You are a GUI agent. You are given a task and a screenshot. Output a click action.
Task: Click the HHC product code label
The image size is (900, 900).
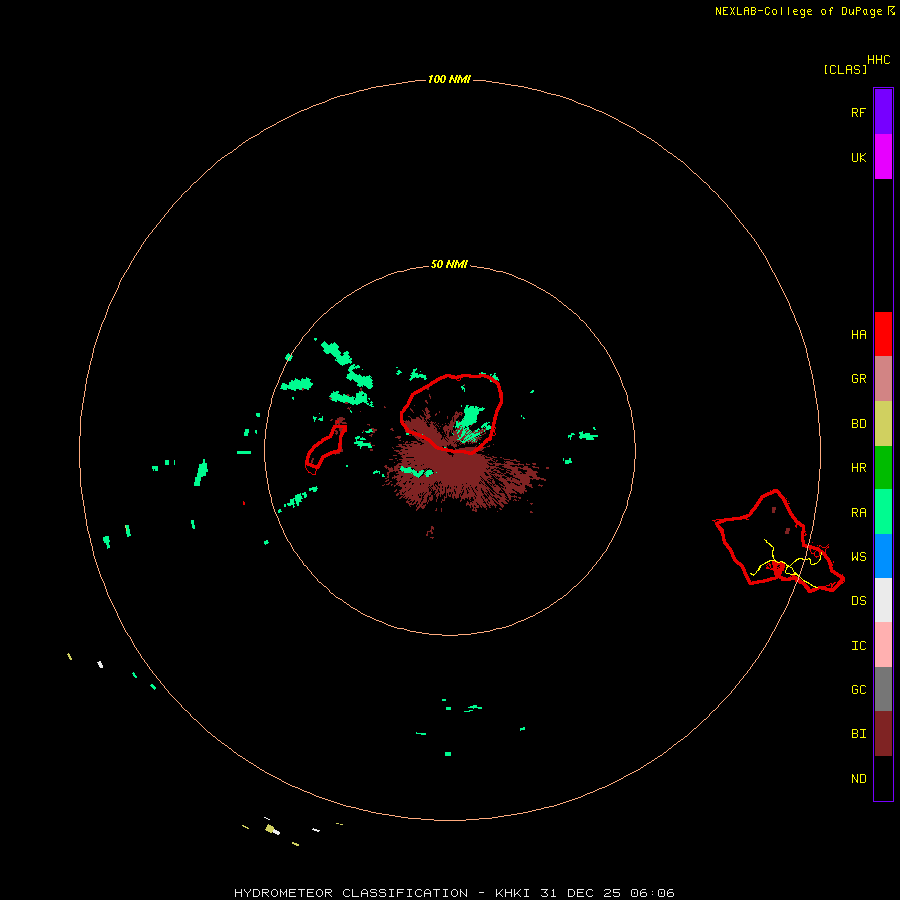point(878,60)
